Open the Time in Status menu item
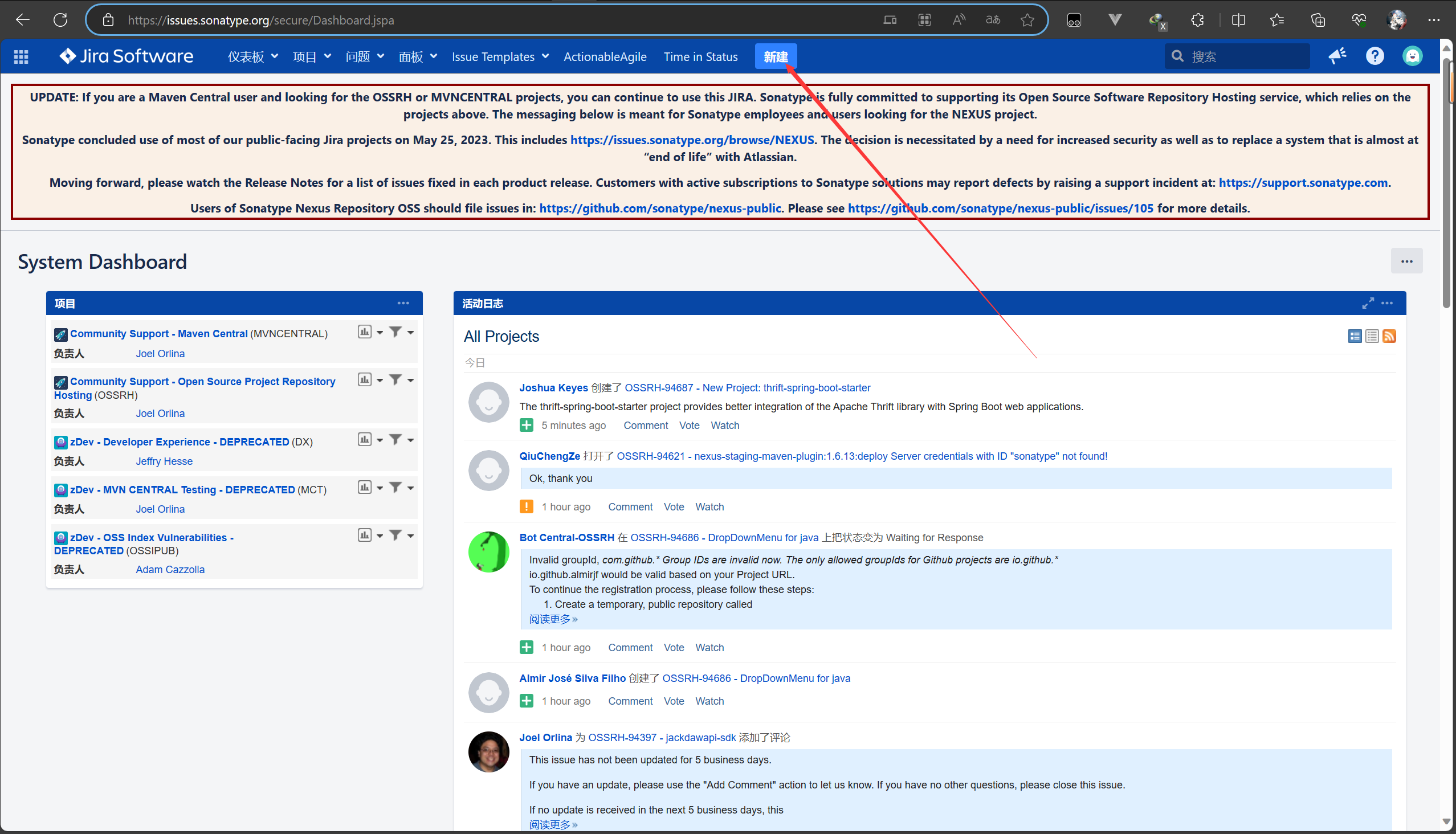The height and width of the screenshot is (834, 1456). tap(700, 57)
